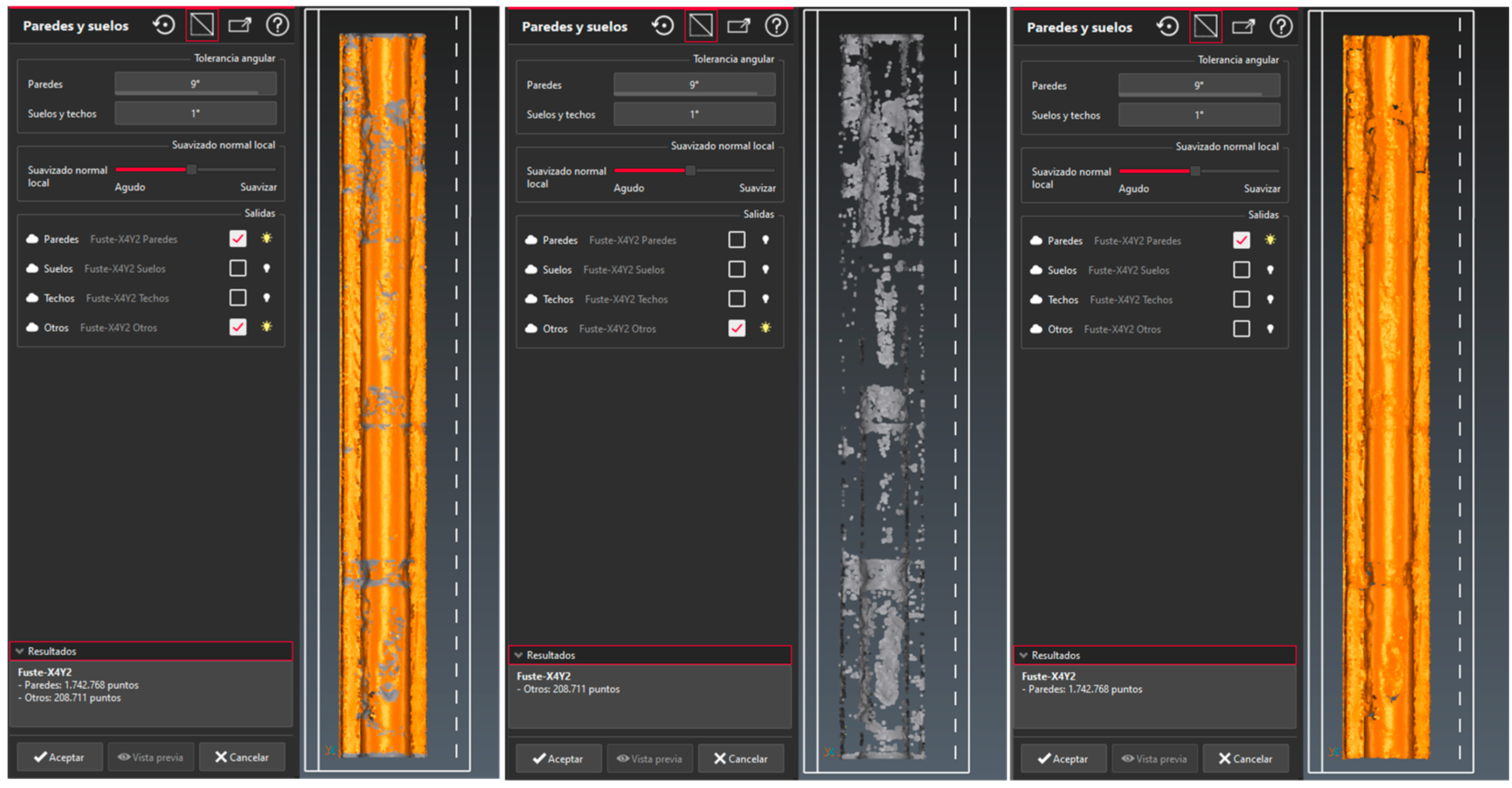Screen dimensions: 1512x788
Task: Collapse the Resultados section in the middle panel
Action: point(519,655)
